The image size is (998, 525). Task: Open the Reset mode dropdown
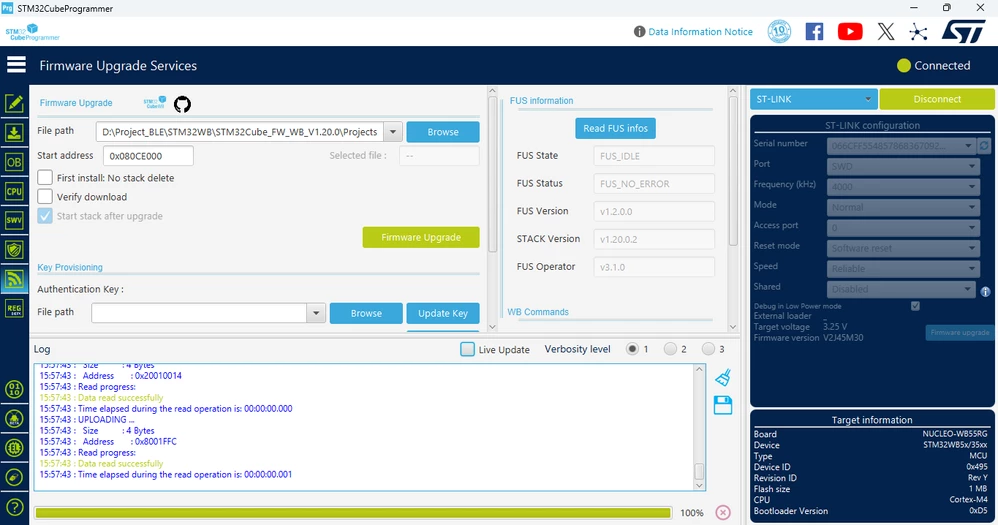pos(903,248)
